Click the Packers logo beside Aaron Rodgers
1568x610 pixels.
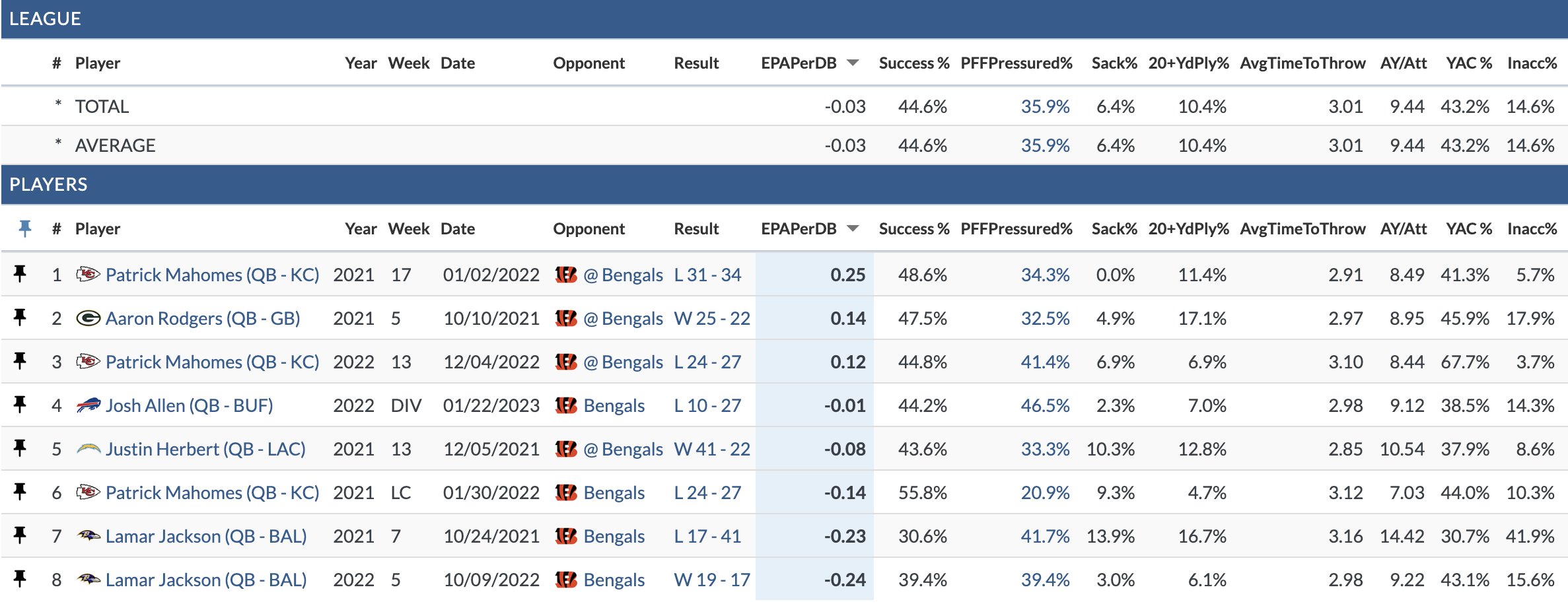(89, 318)
